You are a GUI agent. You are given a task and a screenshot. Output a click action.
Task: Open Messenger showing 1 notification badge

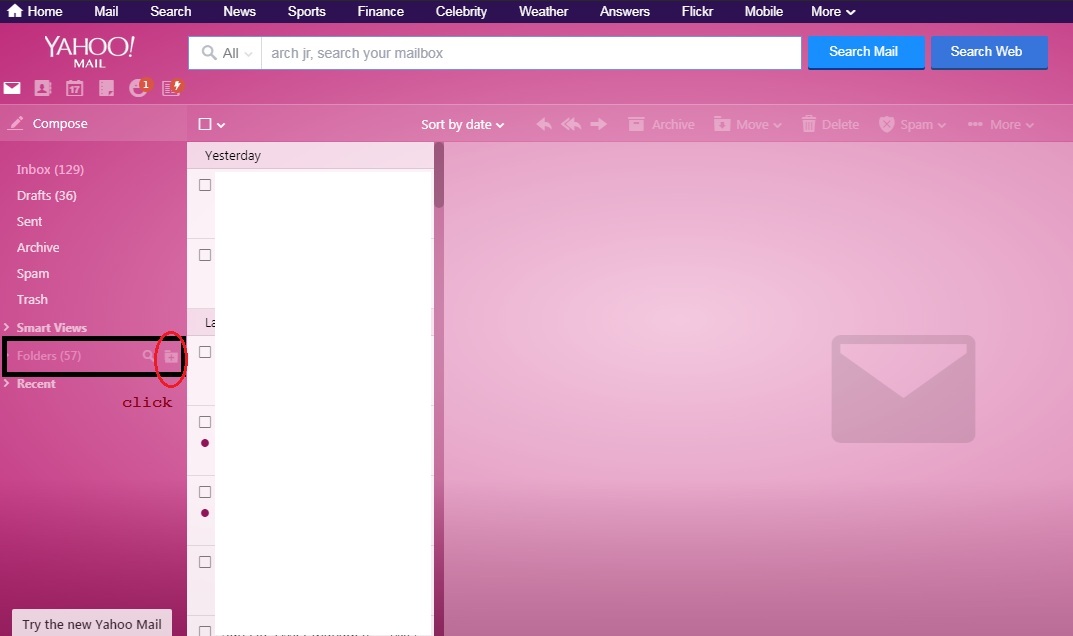(139, 87)
